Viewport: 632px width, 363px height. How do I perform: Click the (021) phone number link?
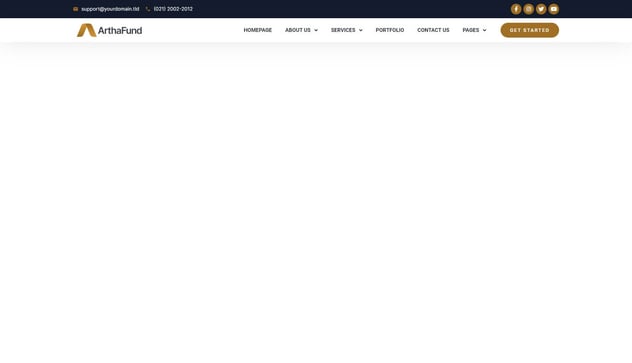(x=173, y=9)
